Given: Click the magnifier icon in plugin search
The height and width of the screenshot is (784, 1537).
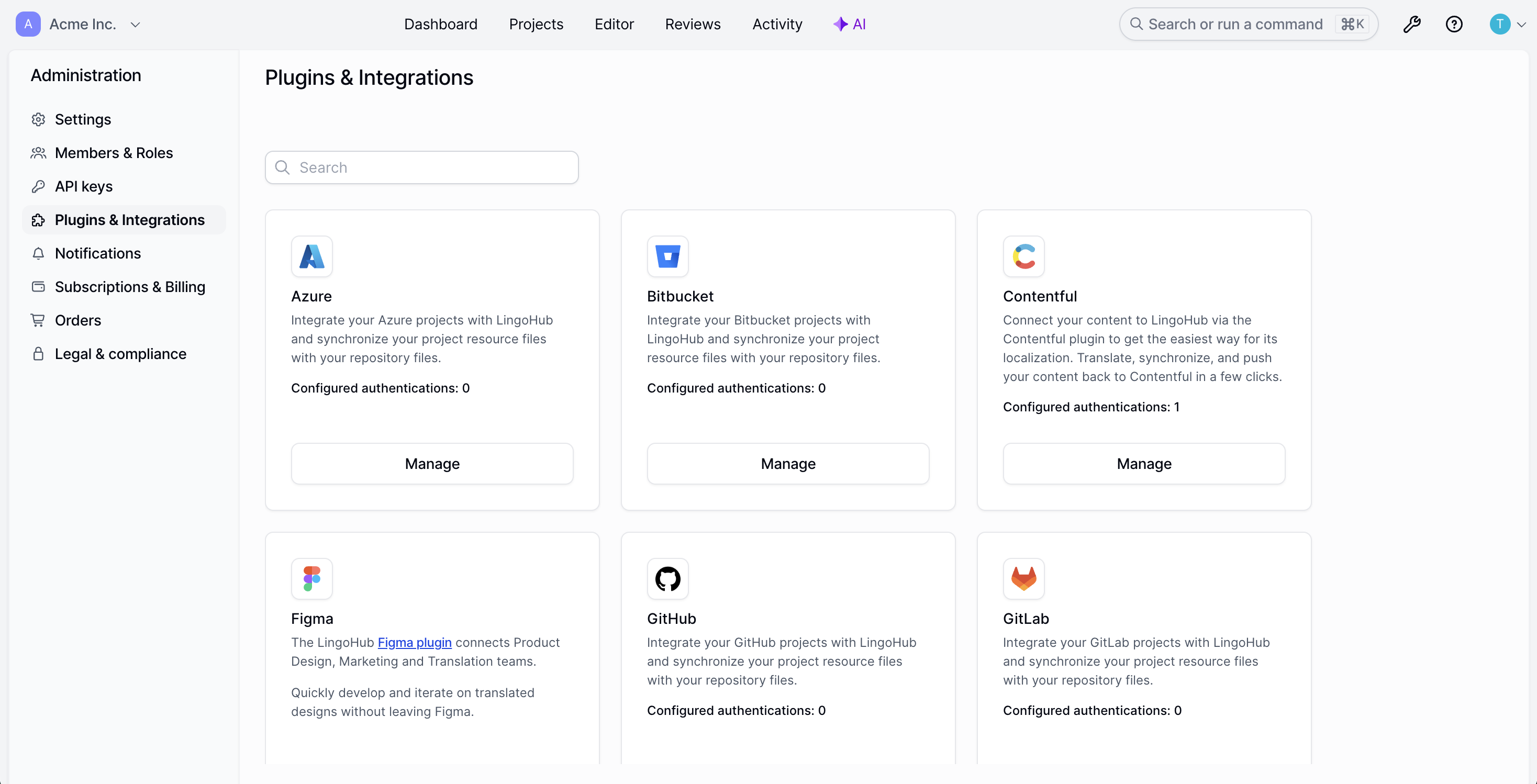Looking at the screenshot, I should (x=282, y=167).
